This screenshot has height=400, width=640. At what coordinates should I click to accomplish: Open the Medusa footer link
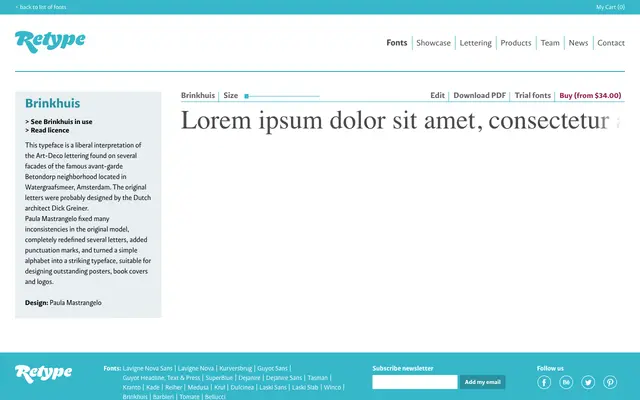(198, 387)
